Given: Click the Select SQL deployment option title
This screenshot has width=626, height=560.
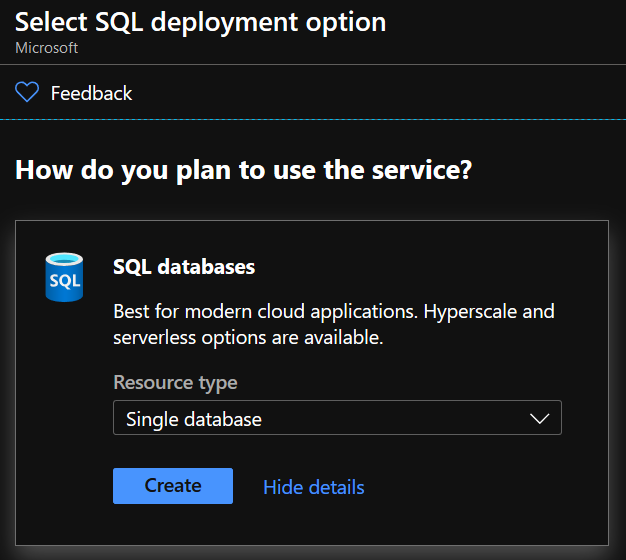Looking at the screenshot, I should pyautogui.click(x=200, y=22).
